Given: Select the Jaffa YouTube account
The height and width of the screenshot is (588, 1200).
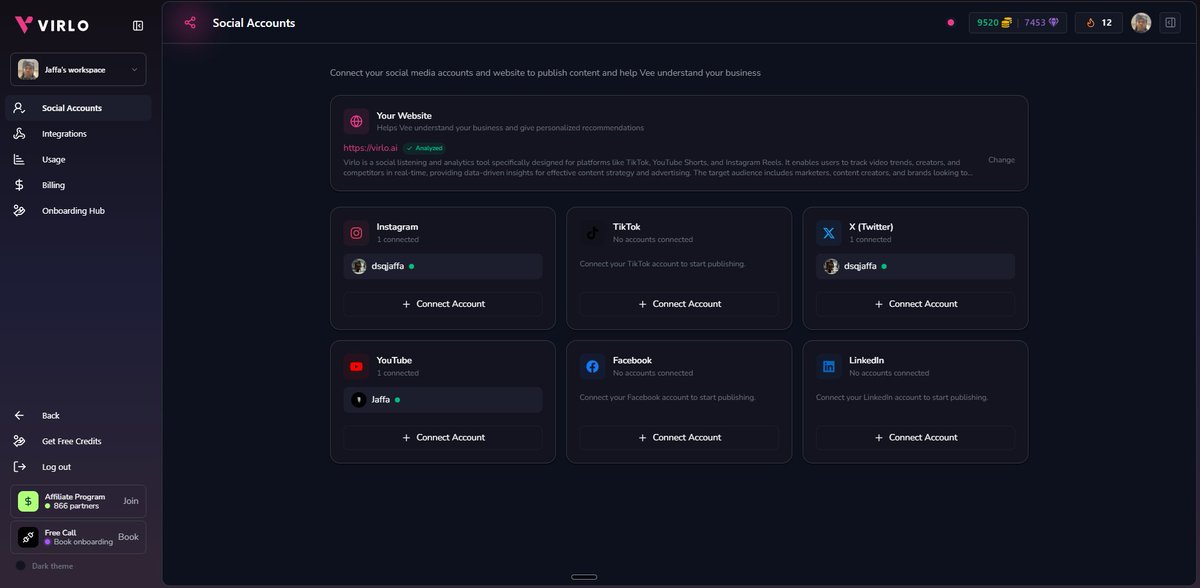Looking at the screenshot, I should 443,400.
